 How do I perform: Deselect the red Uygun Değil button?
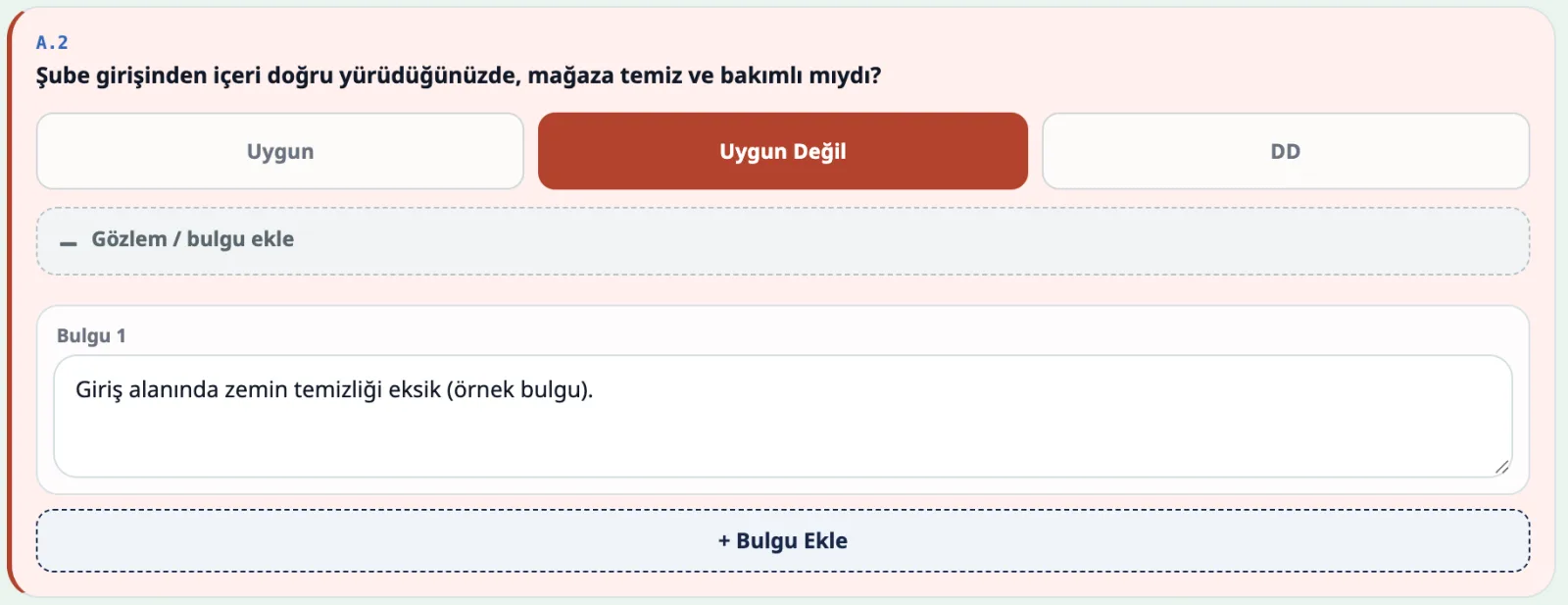[x=783, y=151]
